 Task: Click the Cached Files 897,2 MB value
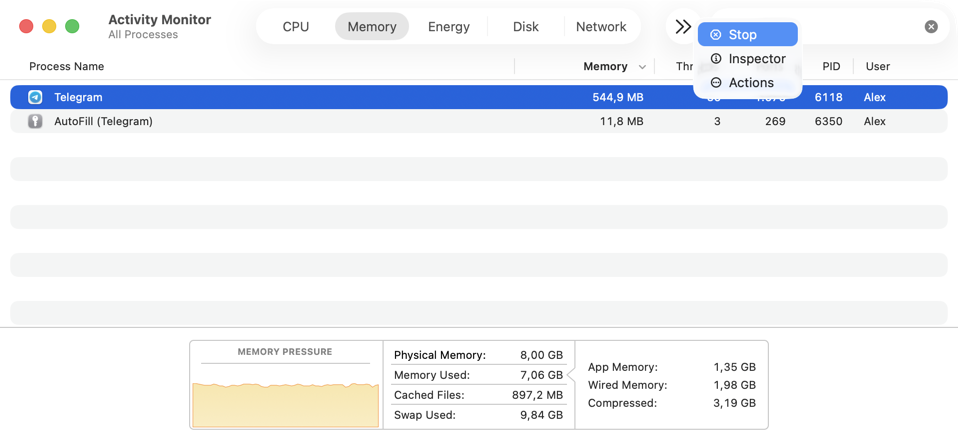point(538,395)
